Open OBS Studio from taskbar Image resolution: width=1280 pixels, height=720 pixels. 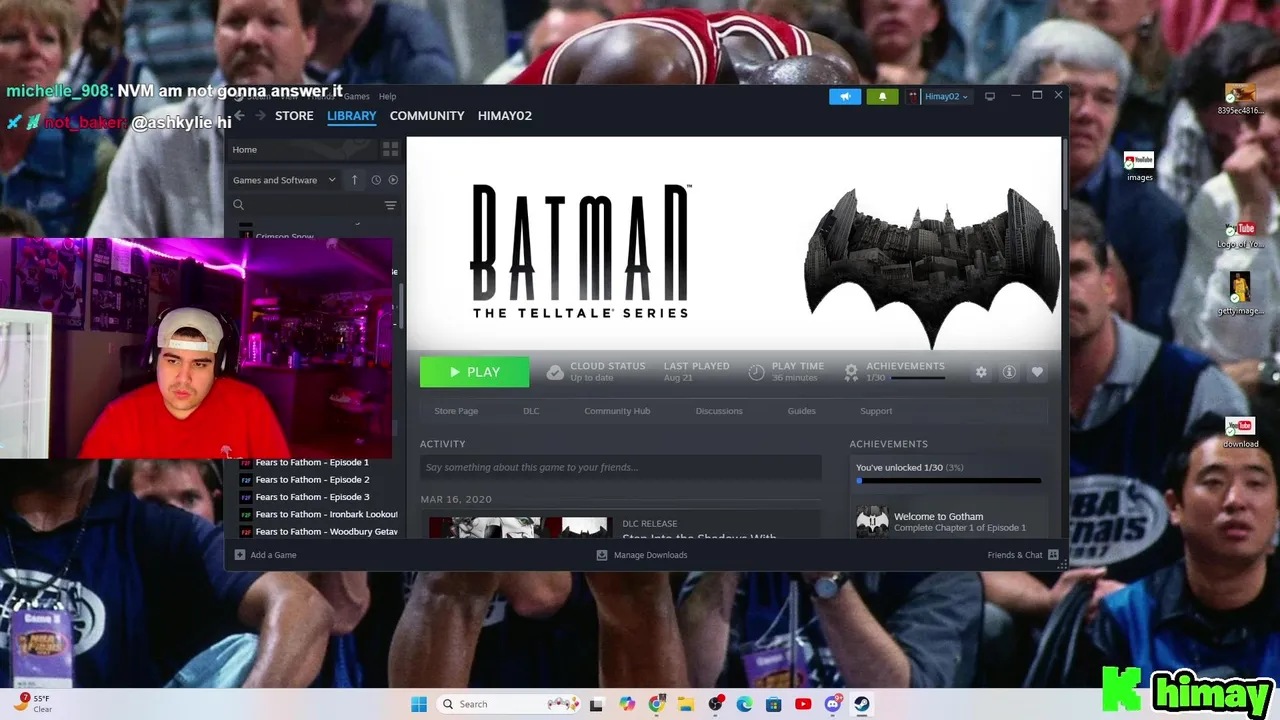tap(716, 704)
